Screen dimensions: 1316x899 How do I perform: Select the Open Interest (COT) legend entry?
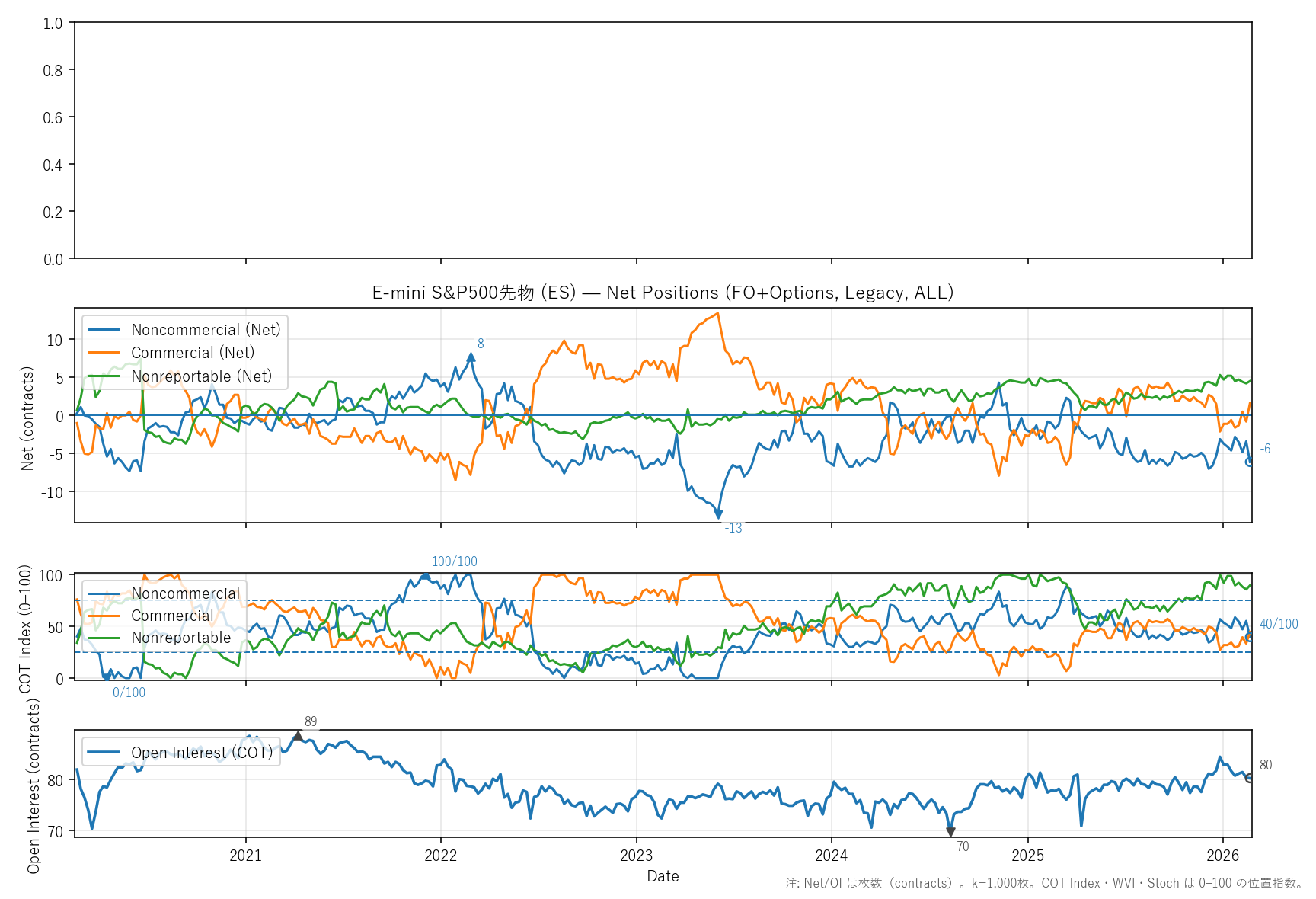[x=201, y=753]
